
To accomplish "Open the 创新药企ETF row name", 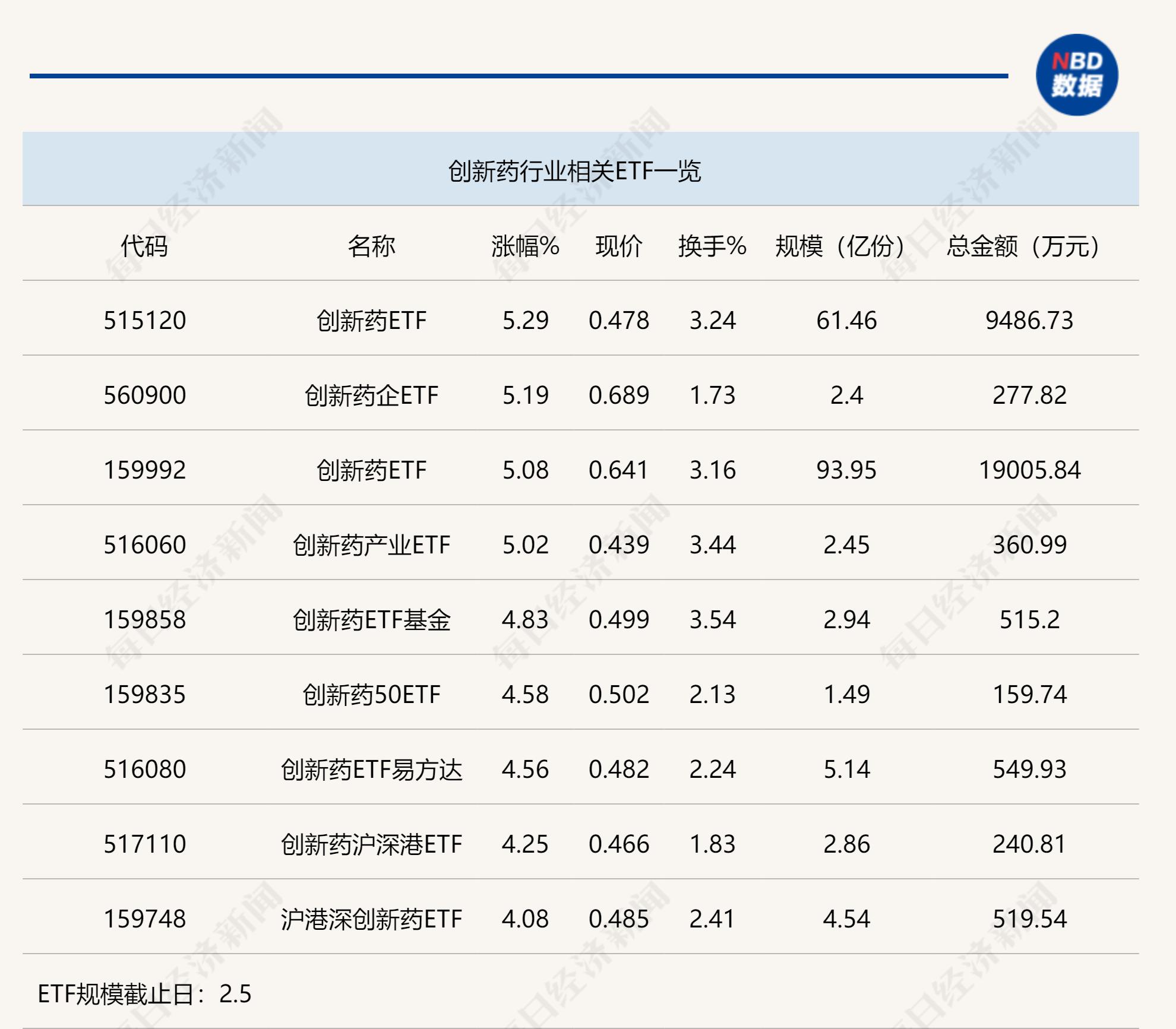I will pyautogui.click(x=371, y=395).
